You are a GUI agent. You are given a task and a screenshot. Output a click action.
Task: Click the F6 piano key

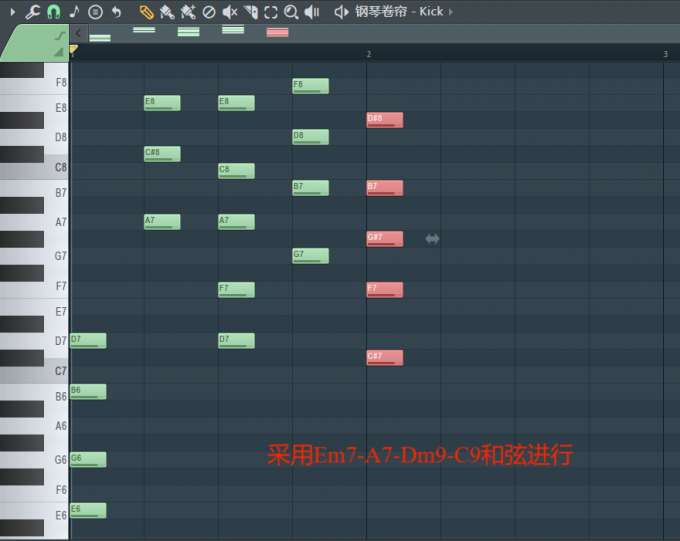click(x=56, y=490)
